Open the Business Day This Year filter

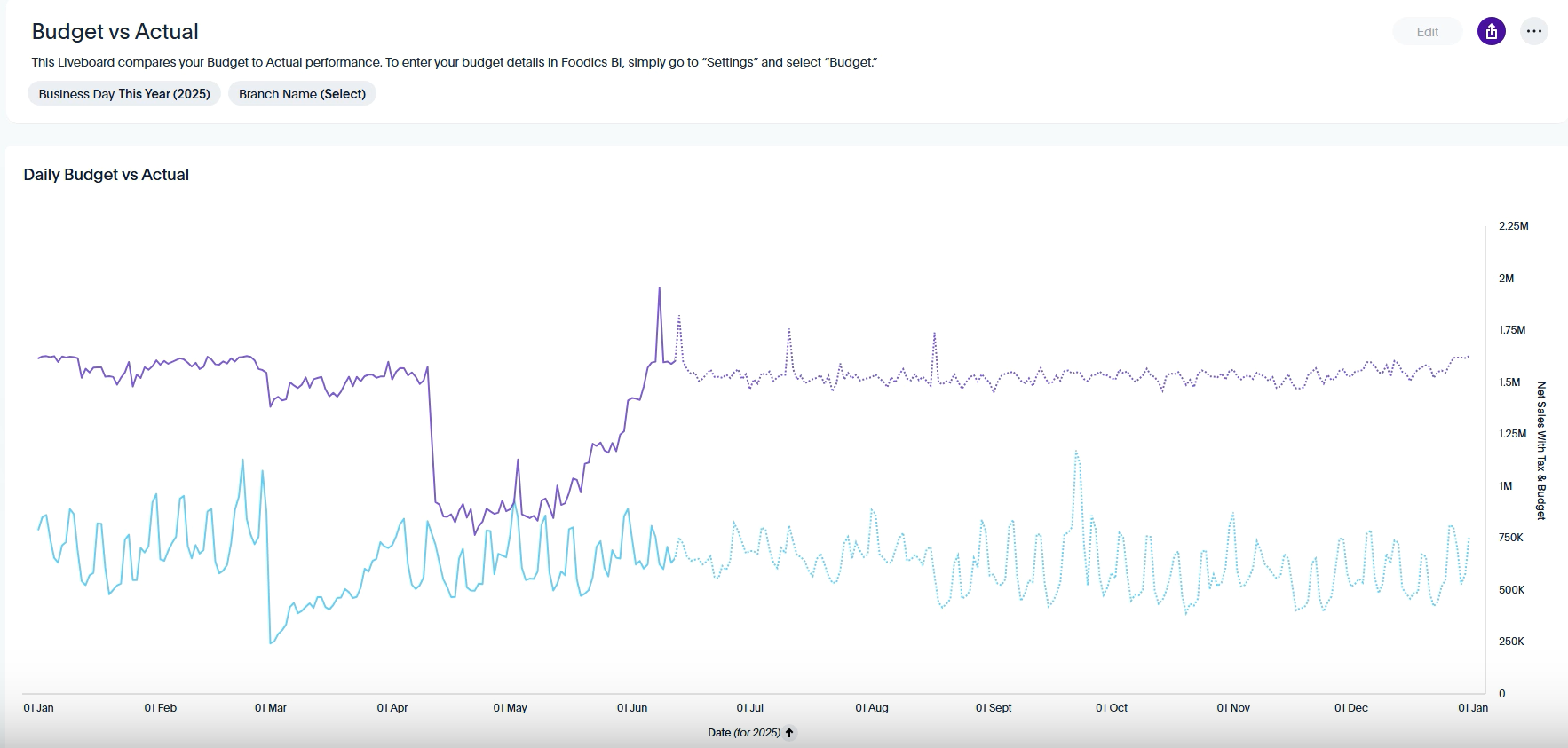click(124, 94)
